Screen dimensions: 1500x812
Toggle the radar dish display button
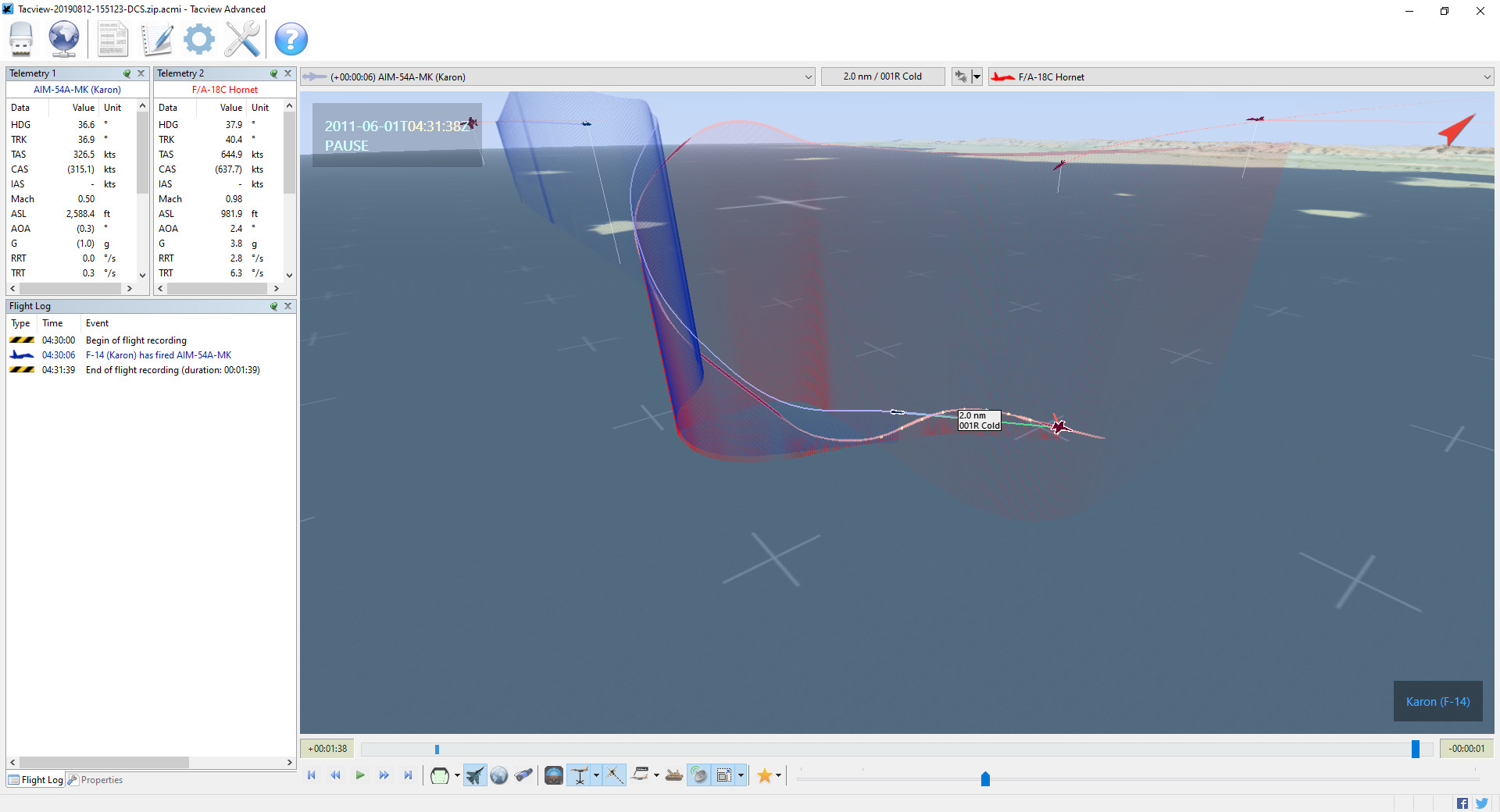coord(698,775)
